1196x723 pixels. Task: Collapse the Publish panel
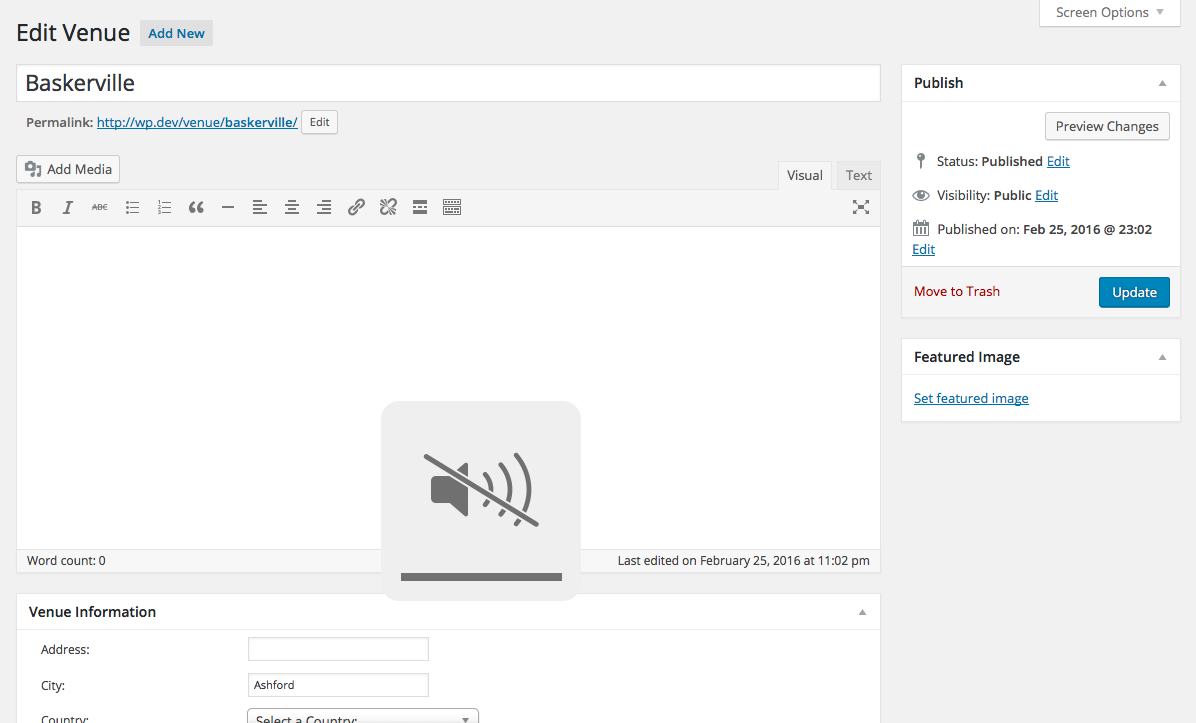pyautogui.click(x=1162, y=84)
